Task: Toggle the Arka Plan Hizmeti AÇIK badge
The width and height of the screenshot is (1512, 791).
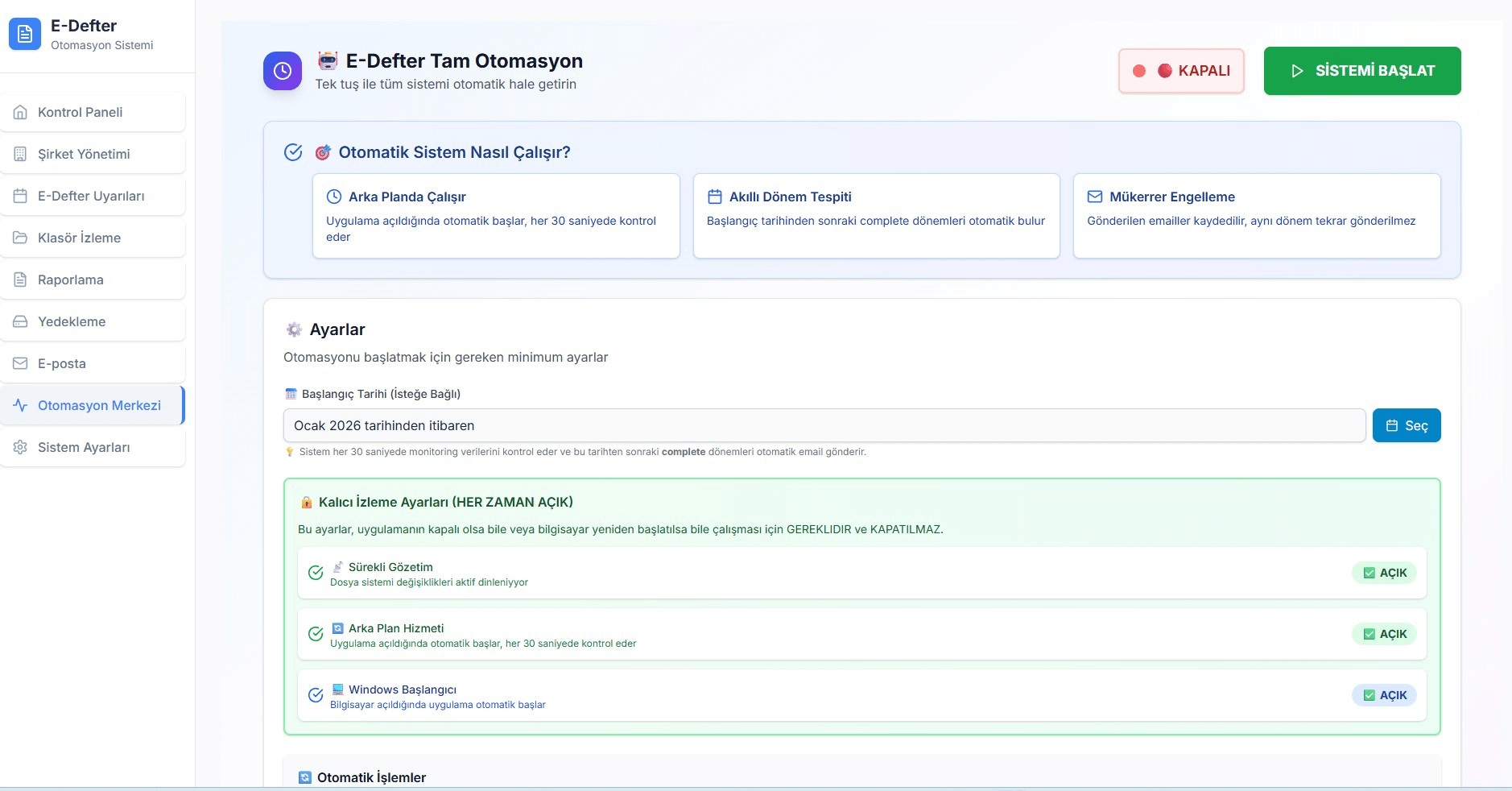Action: (1384, 634)
